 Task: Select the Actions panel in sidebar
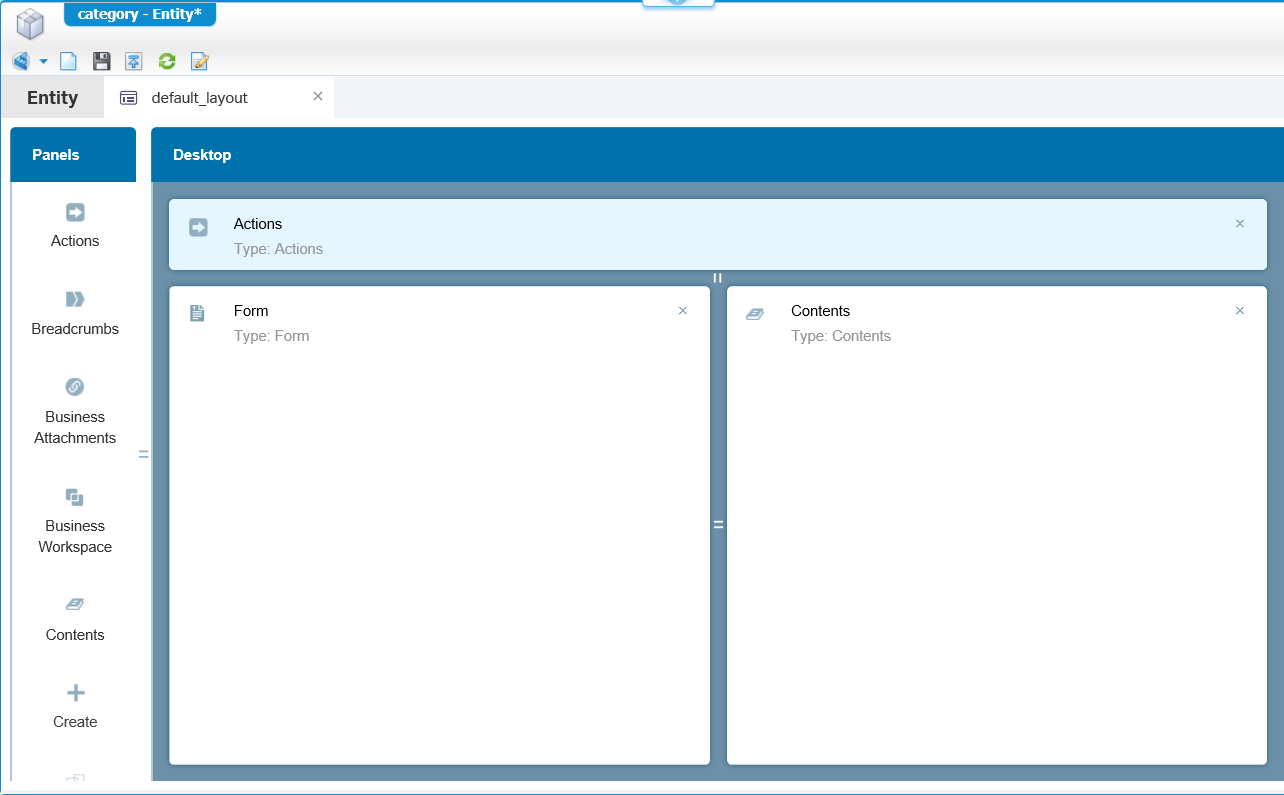(75, 225)
